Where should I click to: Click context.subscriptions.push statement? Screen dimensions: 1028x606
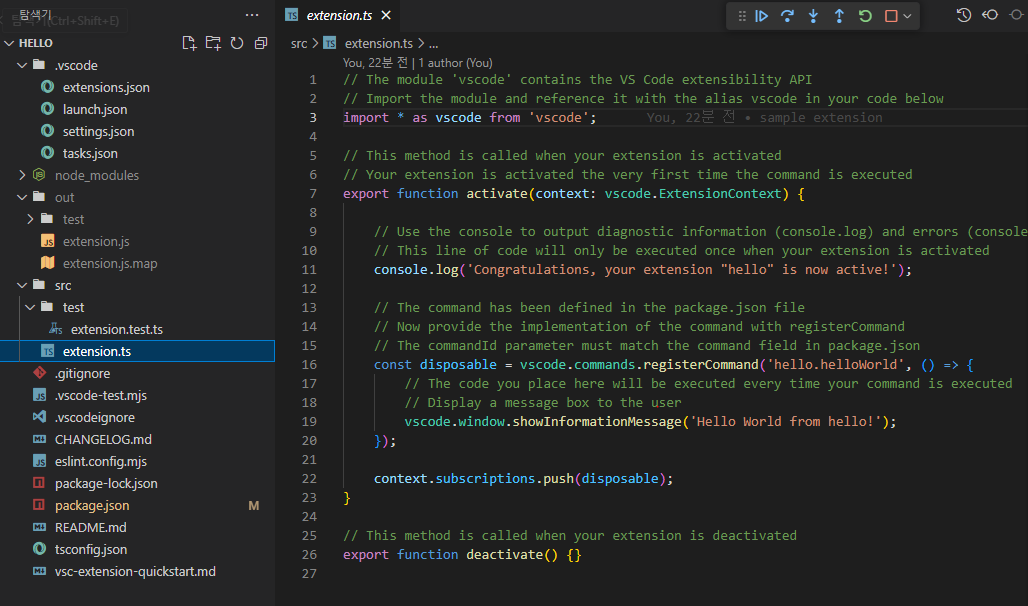[523, 479]
